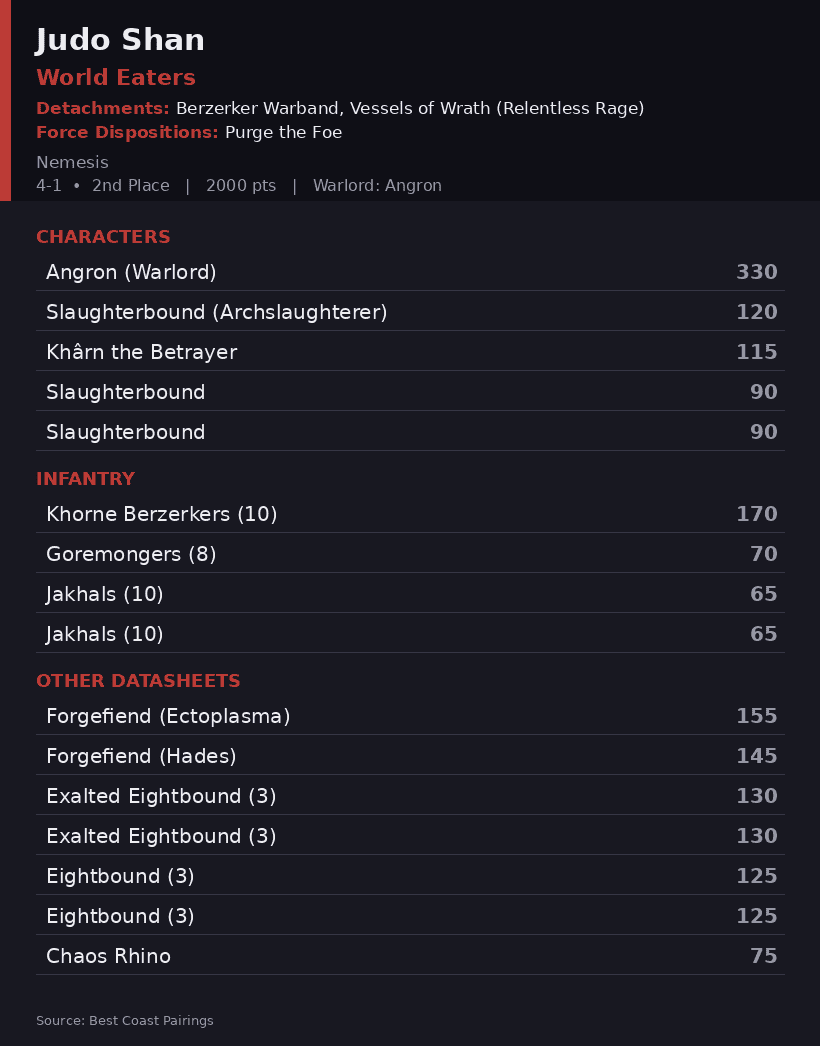Click the 2nd Place result text
The image size is (820, 1046).
pyautogui.click(x=131, y=185)
